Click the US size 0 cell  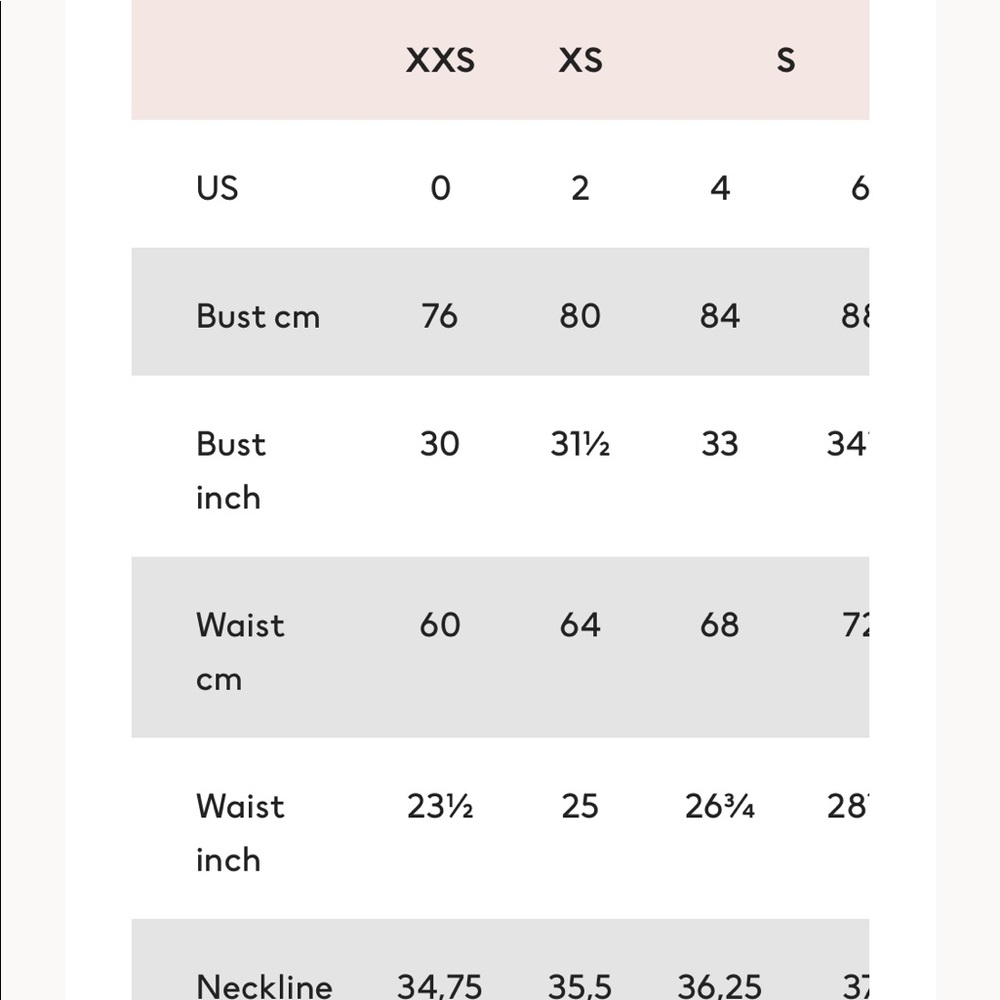440,188
